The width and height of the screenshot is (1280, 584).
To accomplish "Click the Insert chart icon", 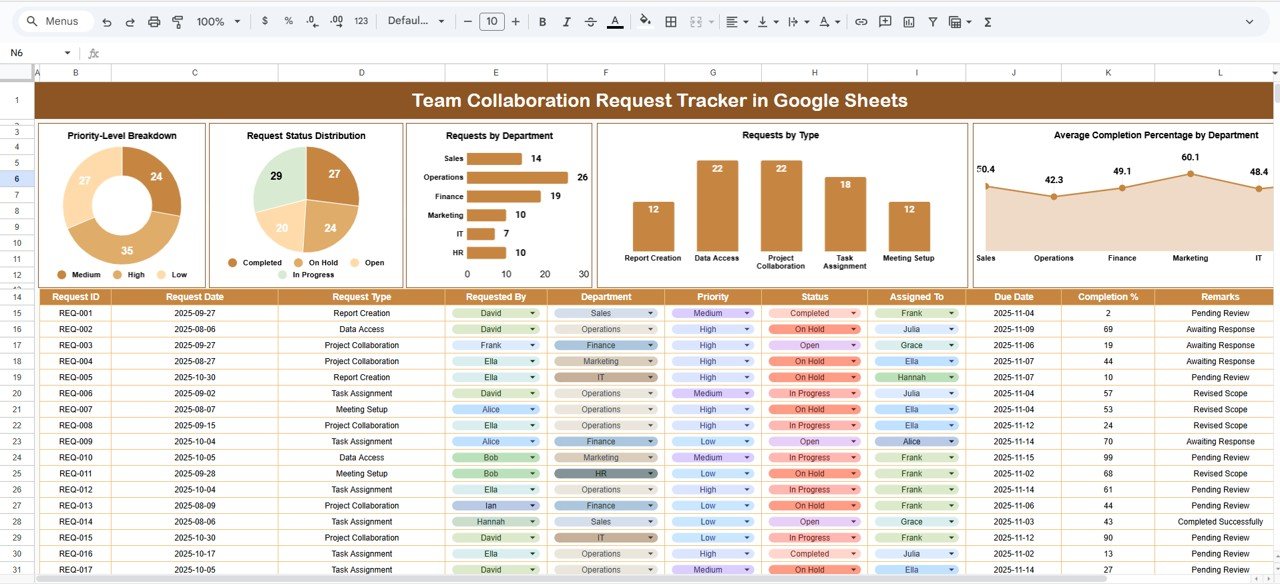I will click(909, 21).
